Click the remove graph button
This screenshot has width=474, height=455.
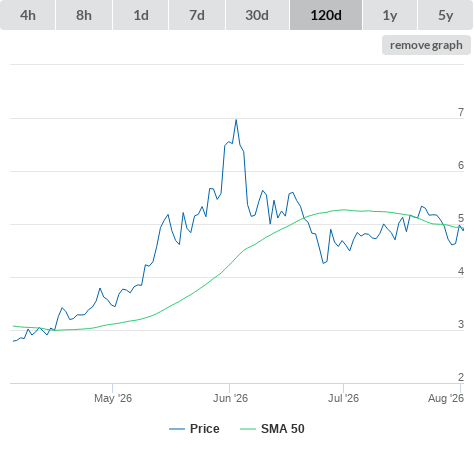pos(426,45)
